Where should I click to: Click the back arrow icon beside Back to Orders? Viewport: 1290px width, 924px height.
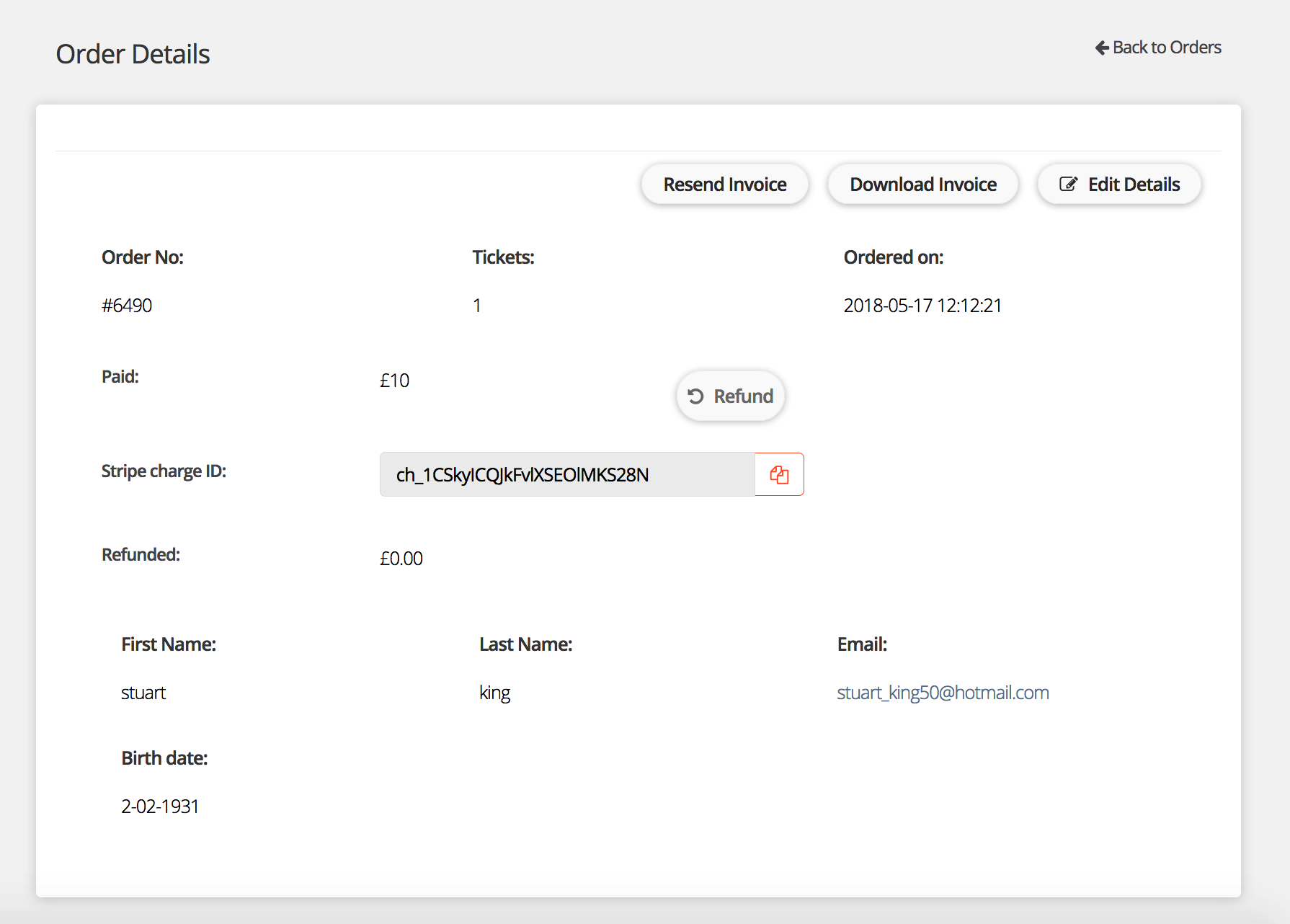tap(1102, 48)
